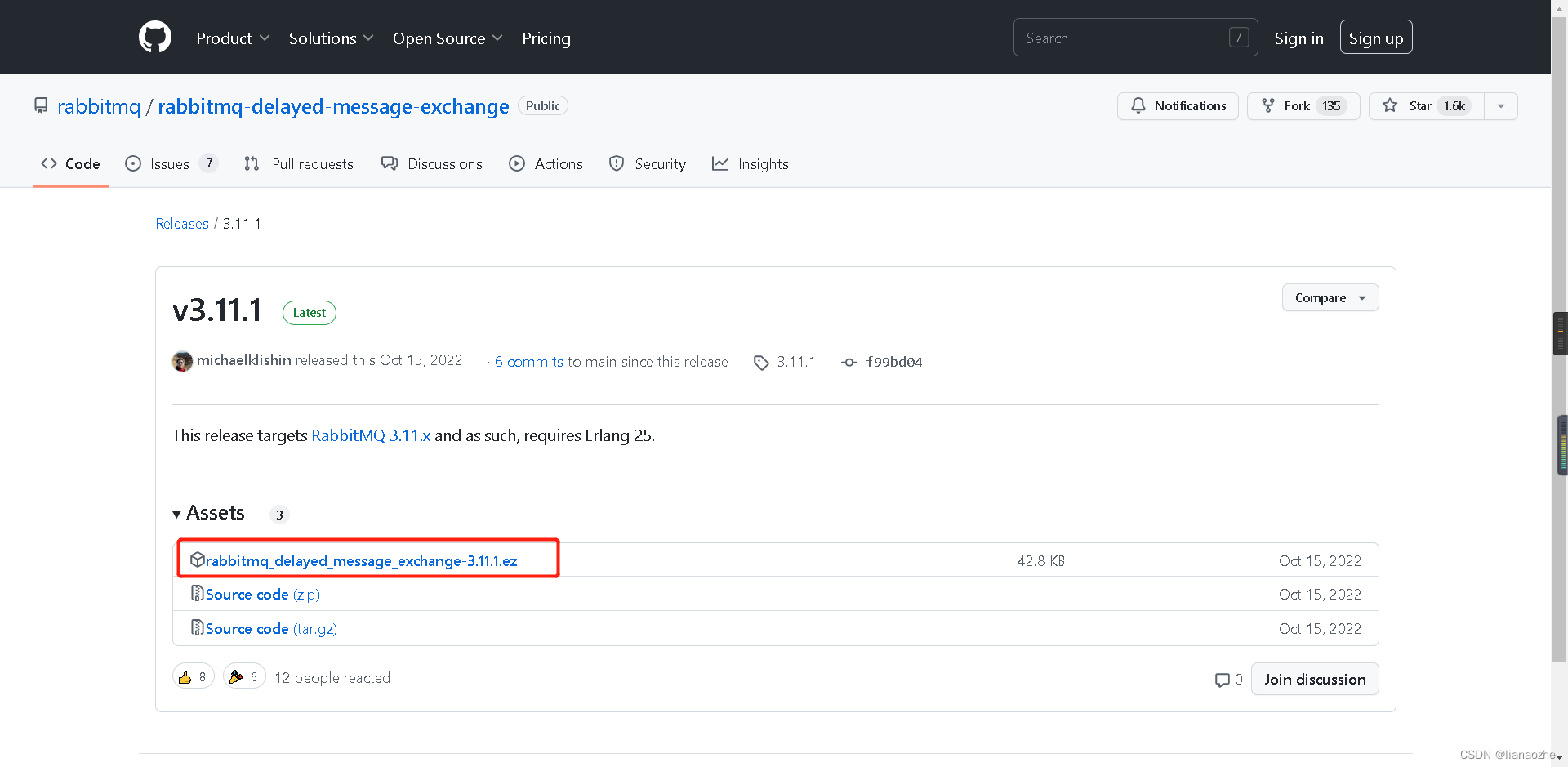Download Source code (zip)
Image resolution: width=1568 pixels, height=767 pixels.
tap(263, 595)
